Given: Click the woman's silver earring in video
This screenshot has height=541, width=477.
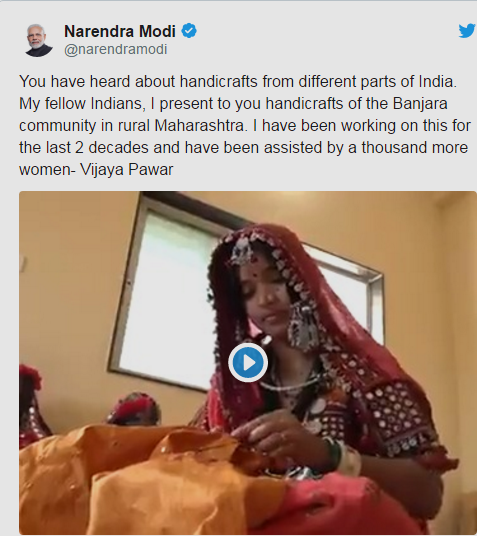Looking at the screenshot, I should coord(304,326).
